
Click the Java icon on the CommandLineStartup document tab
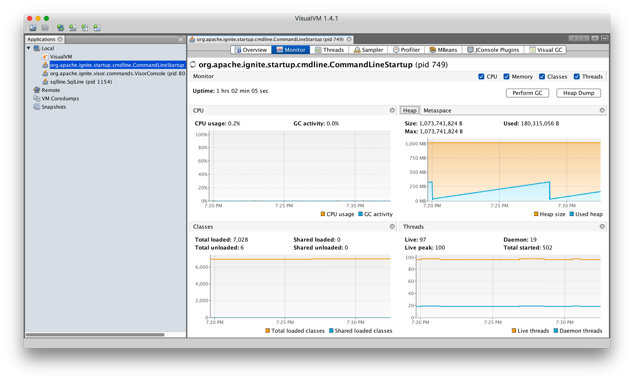coord(192,39)
